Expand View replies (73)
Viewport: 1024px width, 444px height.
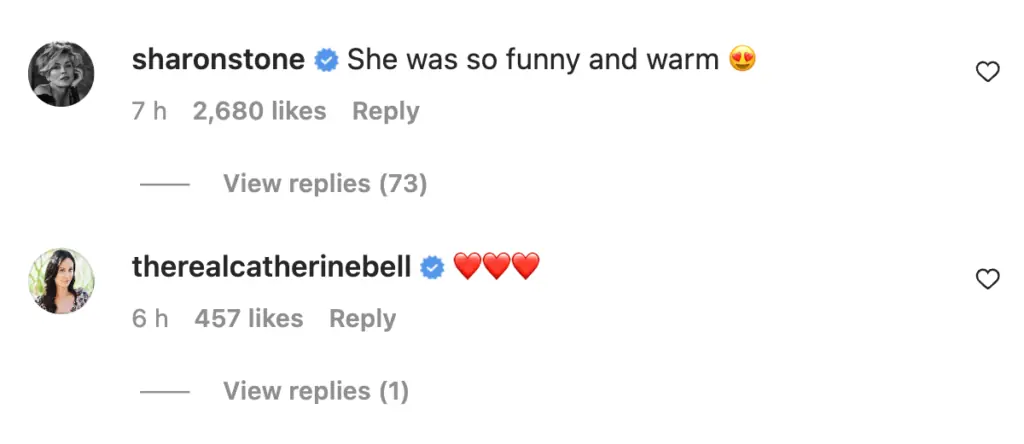coord(325,184)
